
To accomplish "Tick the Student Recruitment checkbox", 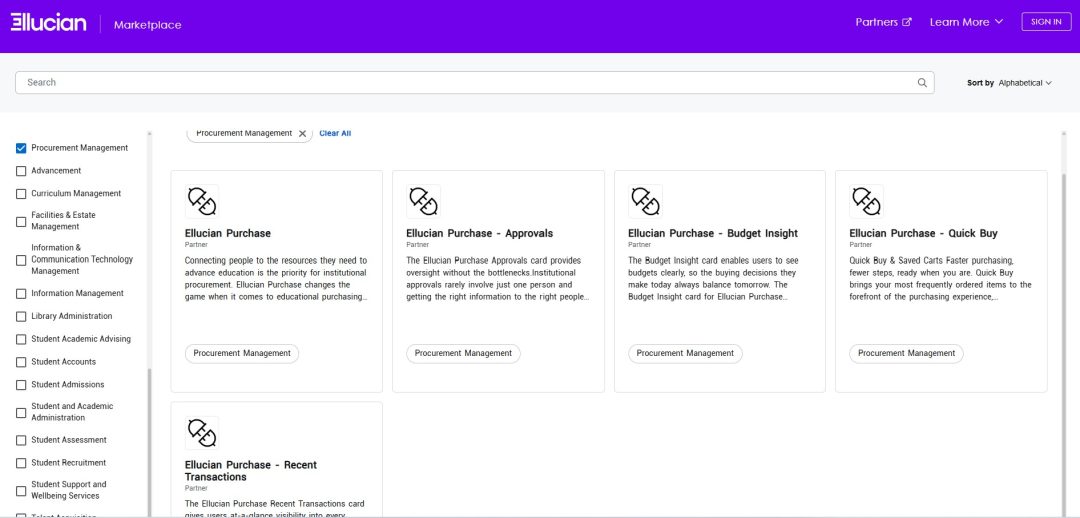I will (x=21, y=463).
